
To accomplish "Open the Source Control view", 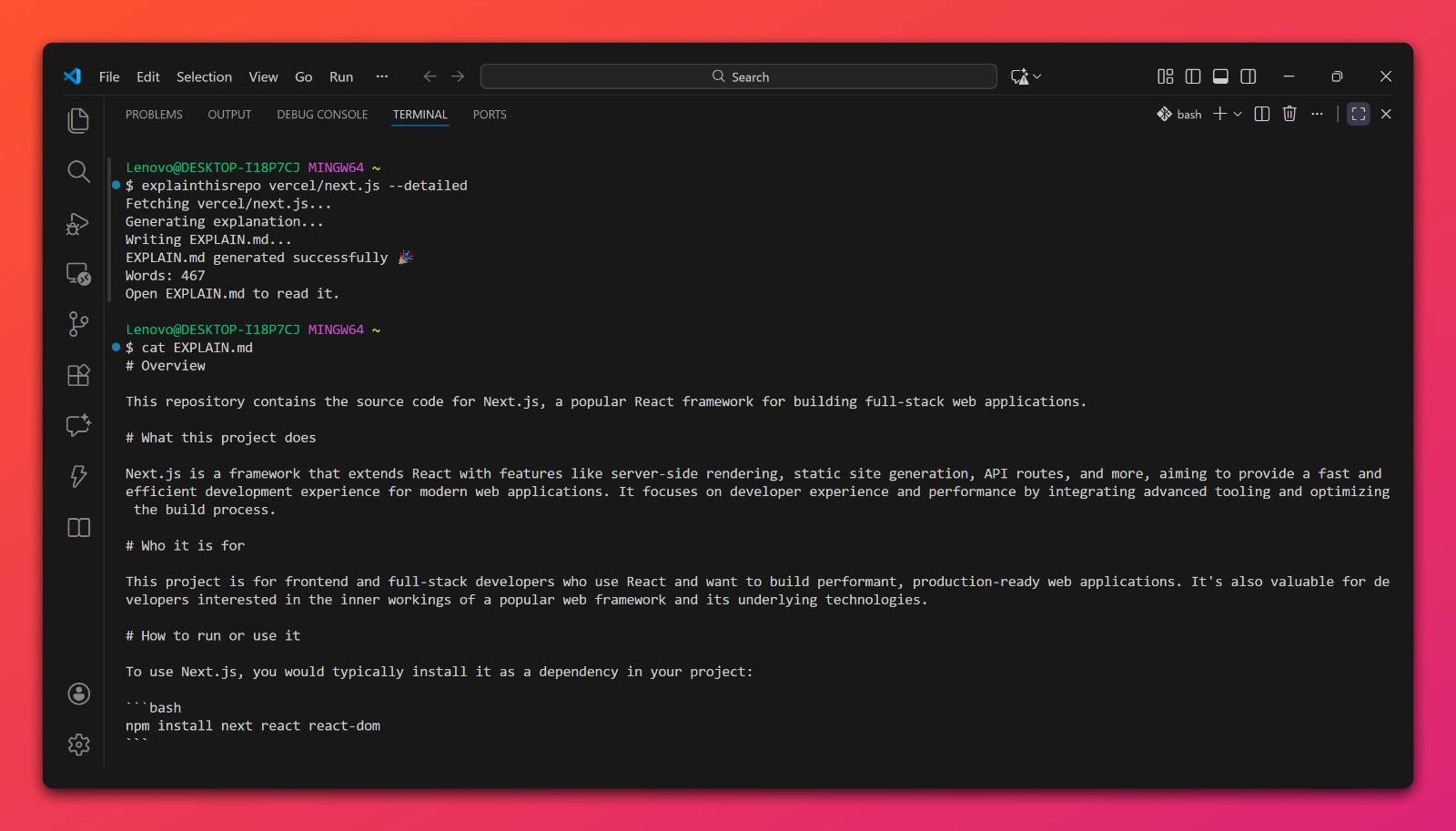I will (78, 324).
